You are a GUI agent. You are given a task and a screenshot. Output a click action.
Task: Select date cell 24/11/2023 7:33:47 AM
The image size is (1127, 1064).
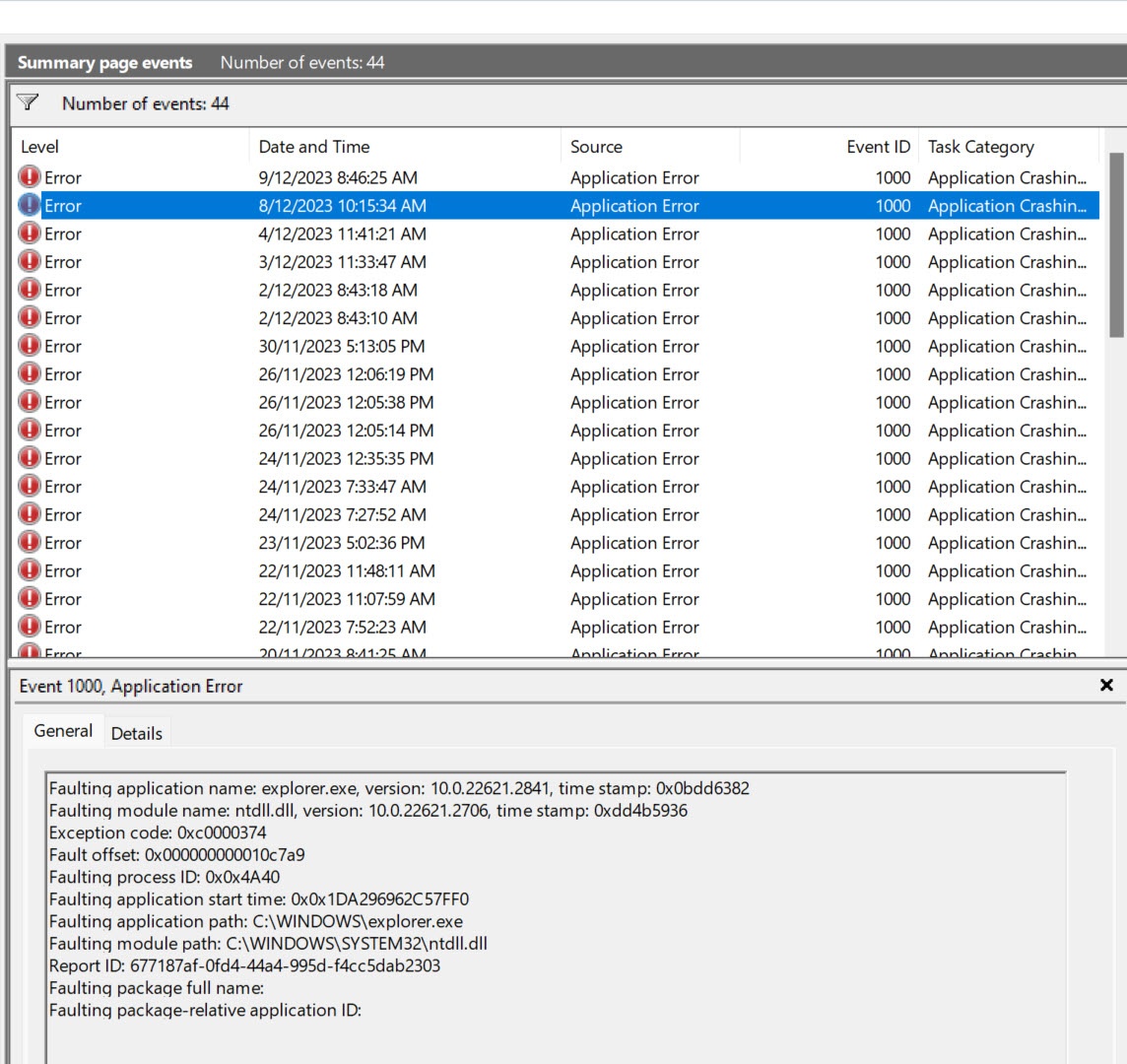(342, 486)
